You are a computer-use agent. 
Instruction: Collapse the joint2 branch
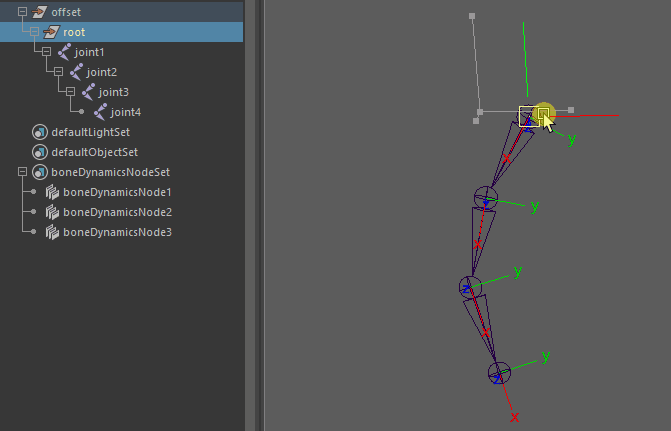tap(58, 72)
